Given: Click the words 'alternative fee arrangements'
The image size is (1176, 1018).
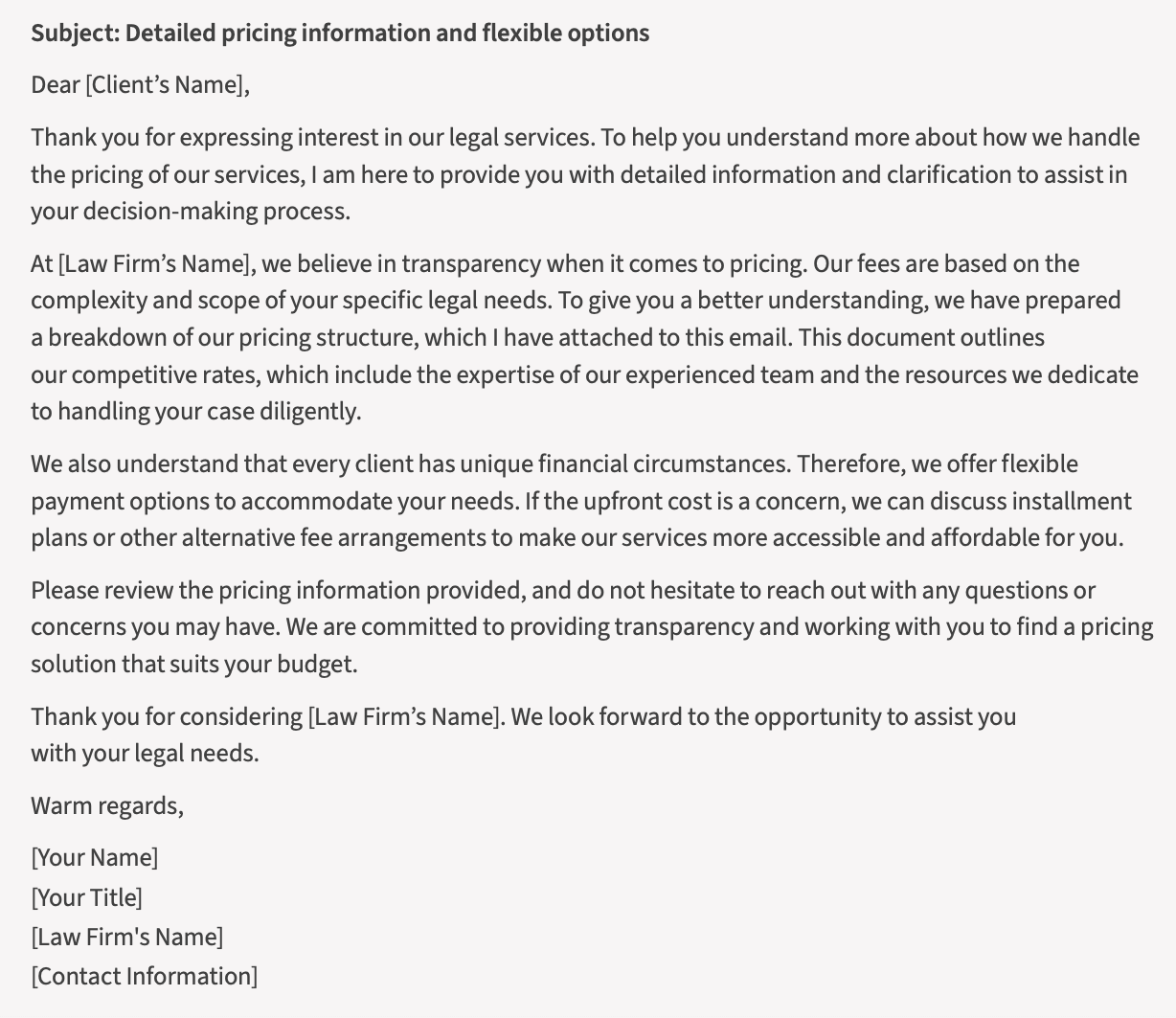Looking at the screenshot, I should click(x=334, y=538).
